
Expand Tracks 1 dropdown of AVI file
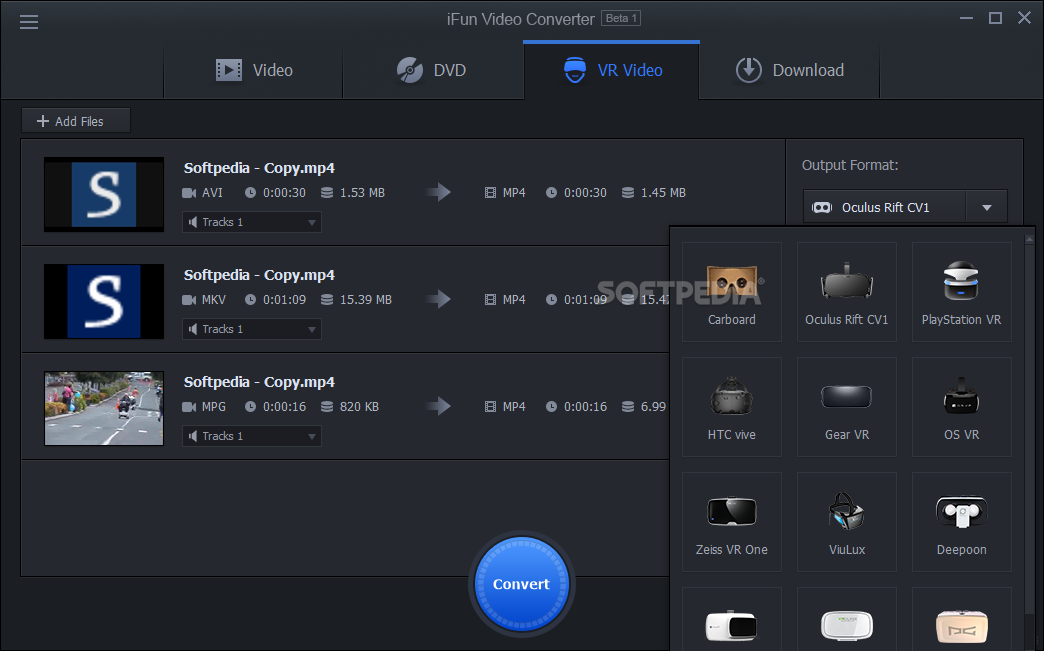click(252, 222)
